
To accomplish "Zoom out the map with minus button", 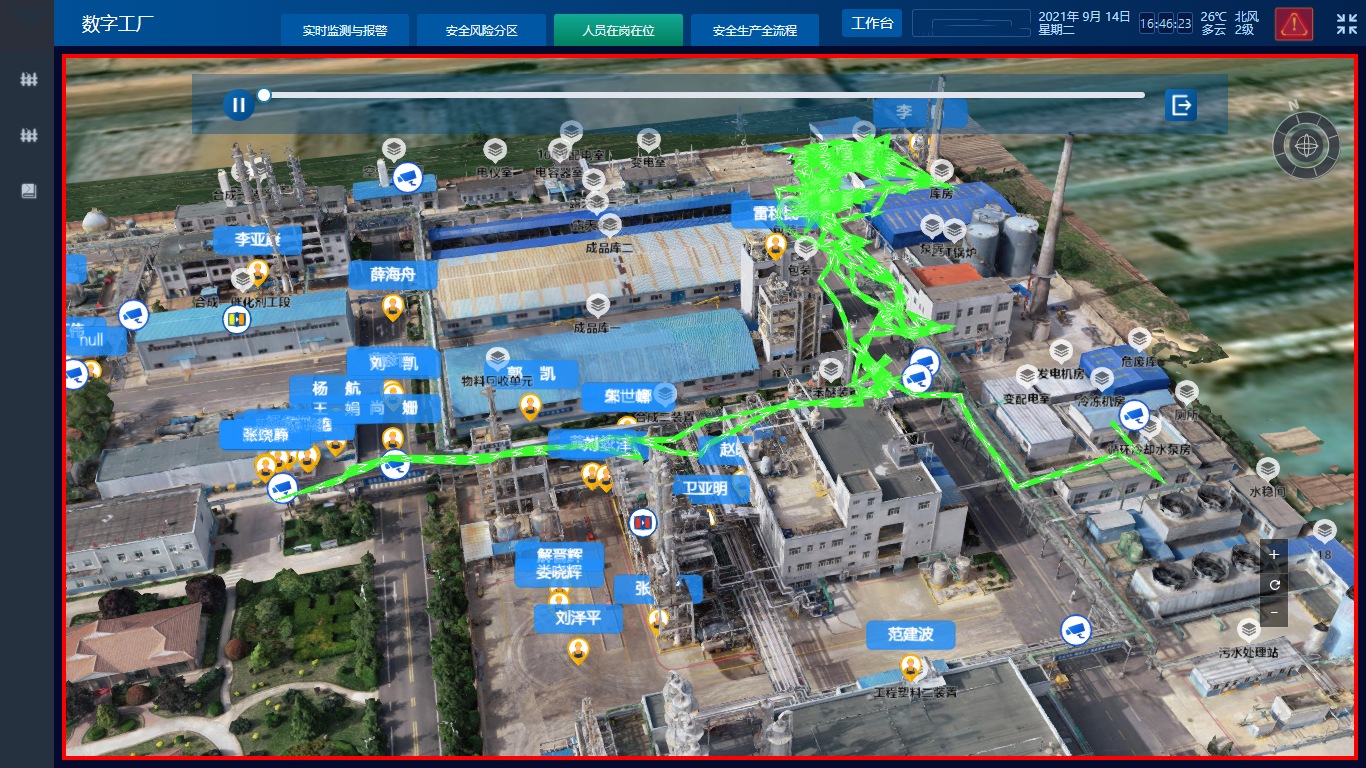I will pyautogui.click(x=1273, y=612).
